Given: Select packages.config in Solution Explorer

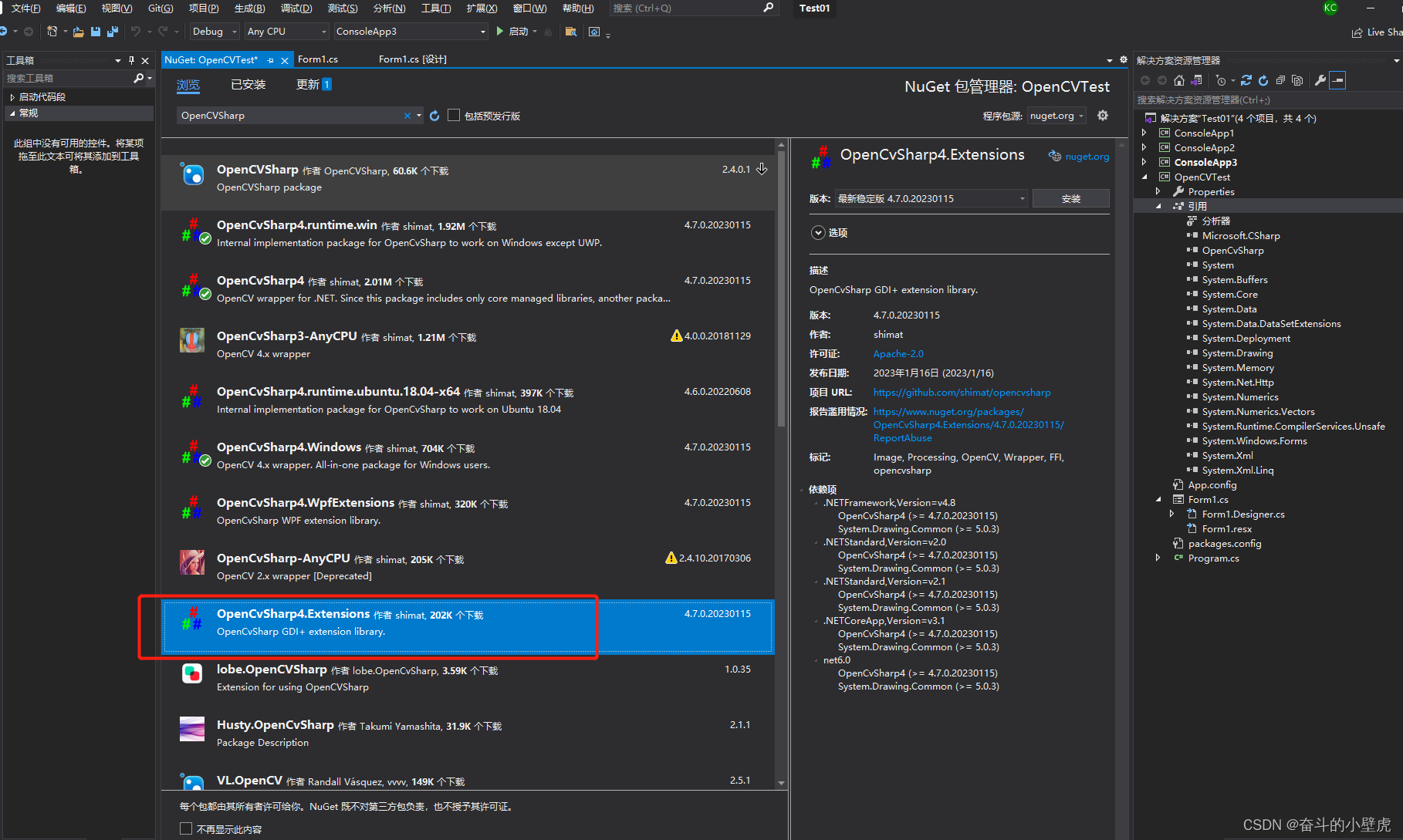Looking at the screenshot, I should [x=1224, y=543].
